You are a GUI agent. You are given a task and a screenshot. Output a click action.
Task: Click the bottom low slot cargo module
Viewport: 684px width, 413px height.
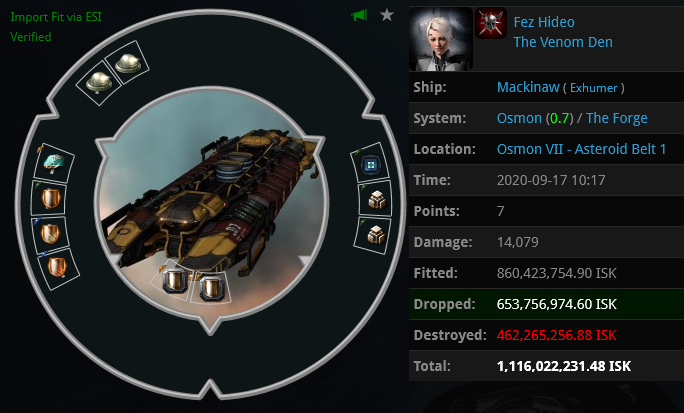click(376, 235)
